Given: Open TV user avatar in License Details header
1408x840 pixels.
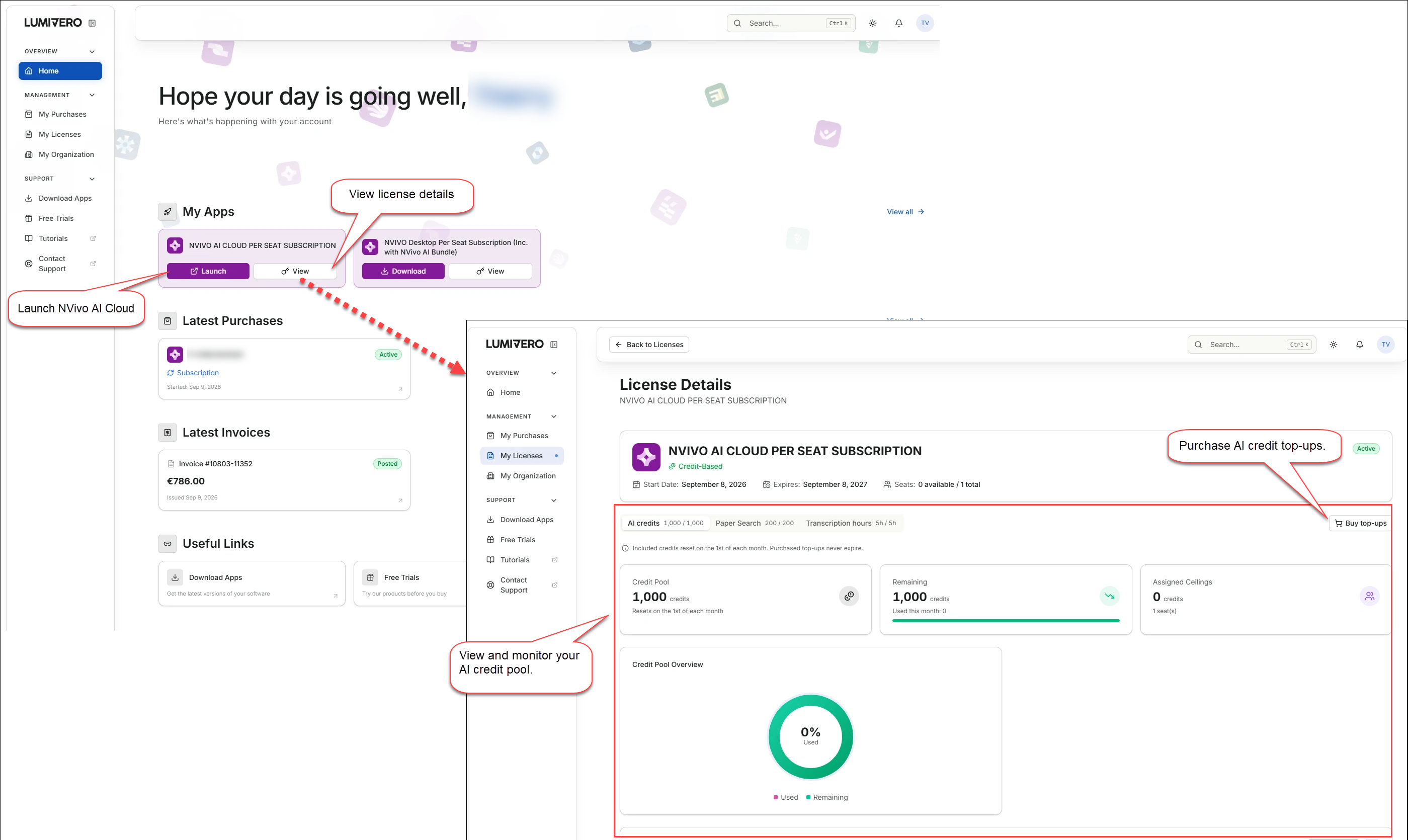Looking at the screenshot, I should pyautogui.click(x=1385, y=345).
